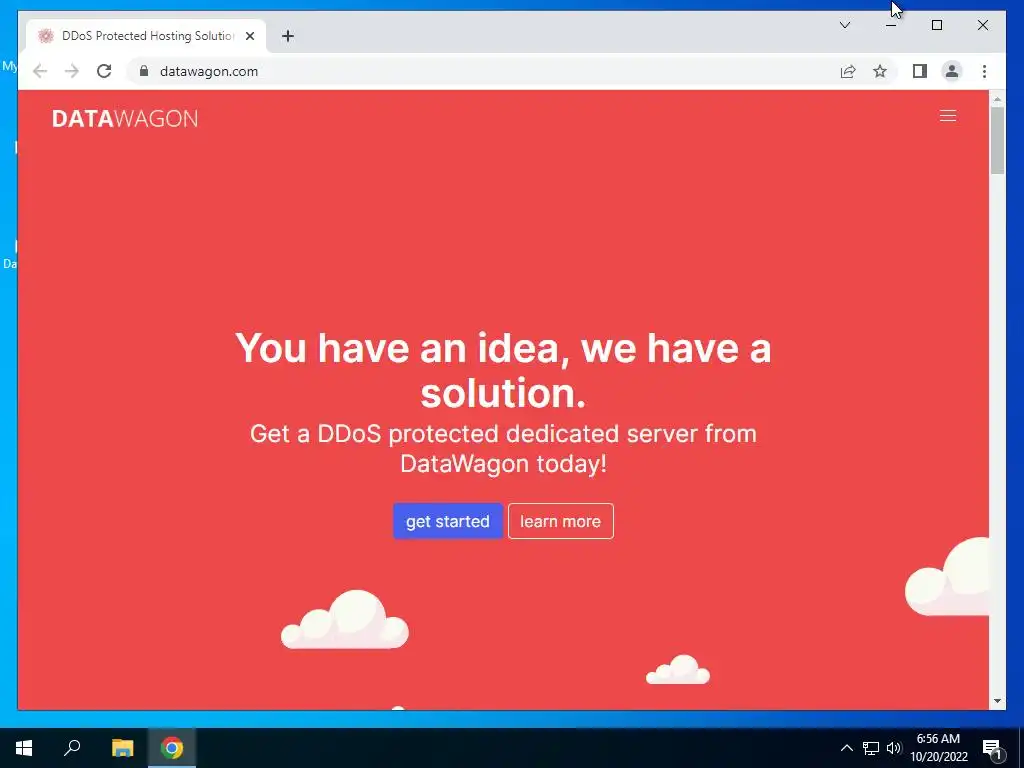
Task: Click the page scrollbar thumb
Action: pyautogui.click(x=997, y=140)
